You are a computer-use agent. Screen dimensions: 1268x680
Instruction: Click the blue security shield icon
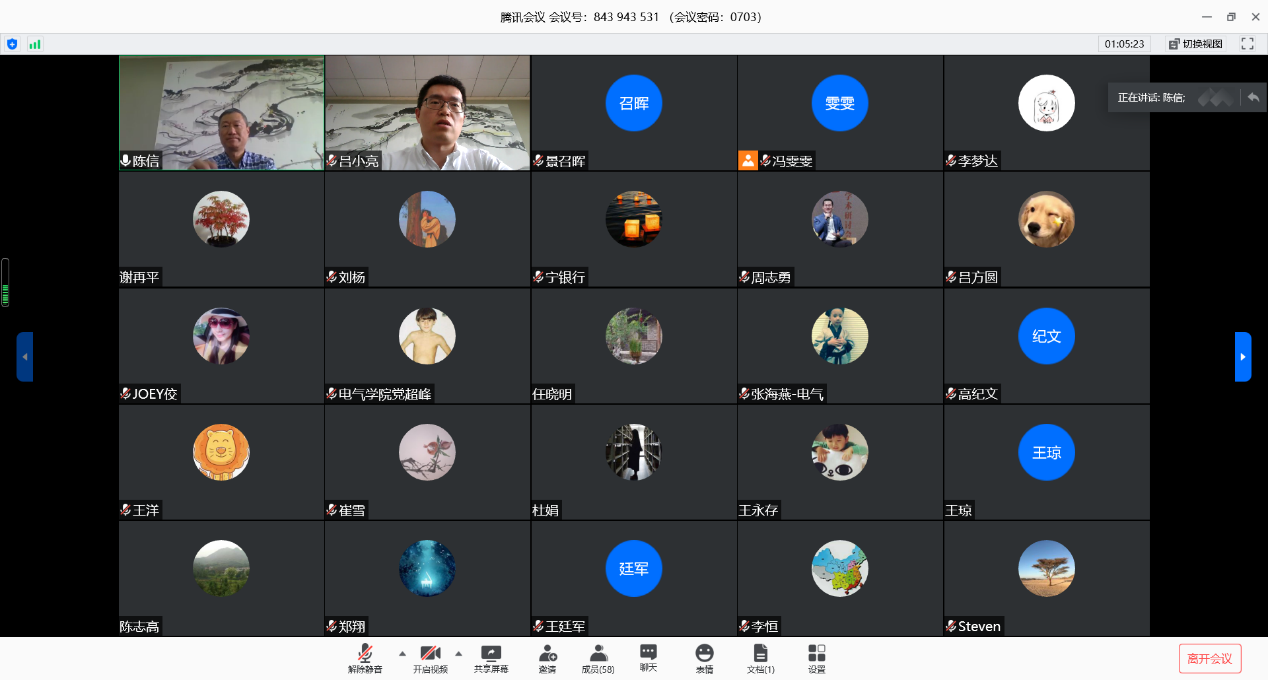coord(12,44)
